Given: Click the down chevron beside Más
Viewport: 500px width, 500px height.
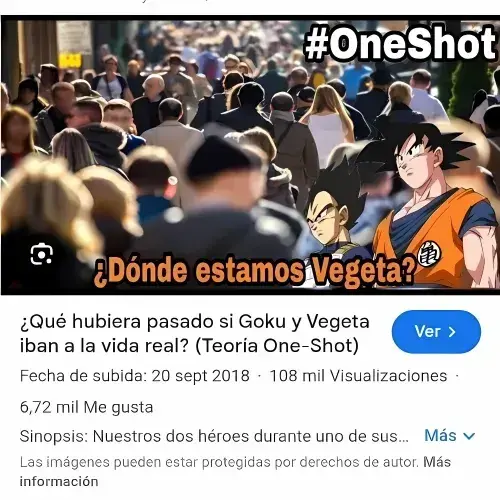Looking at the screenshot, I should (x=469, y=436).
